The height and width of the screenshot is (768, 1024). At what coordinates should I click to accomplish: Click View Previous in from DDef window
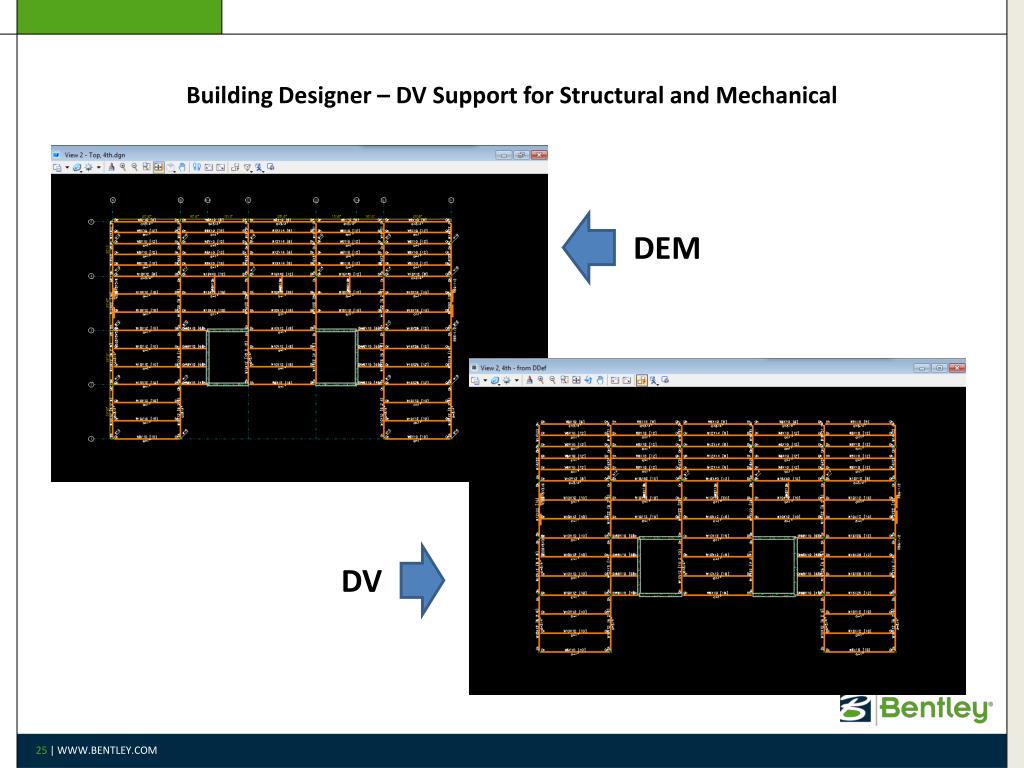tap(615, 380)
